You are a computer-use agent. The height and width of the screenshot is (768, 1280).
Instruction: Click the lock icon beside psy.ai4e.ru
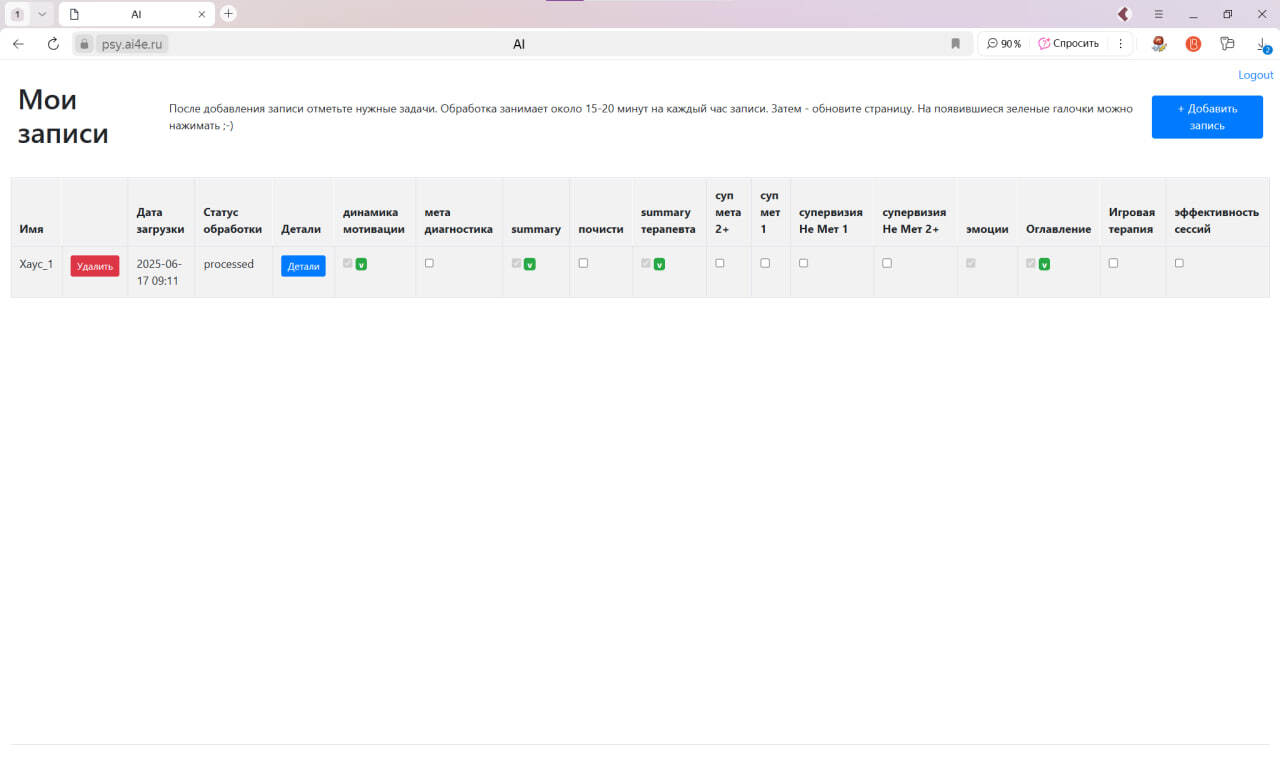pos(84,44)
